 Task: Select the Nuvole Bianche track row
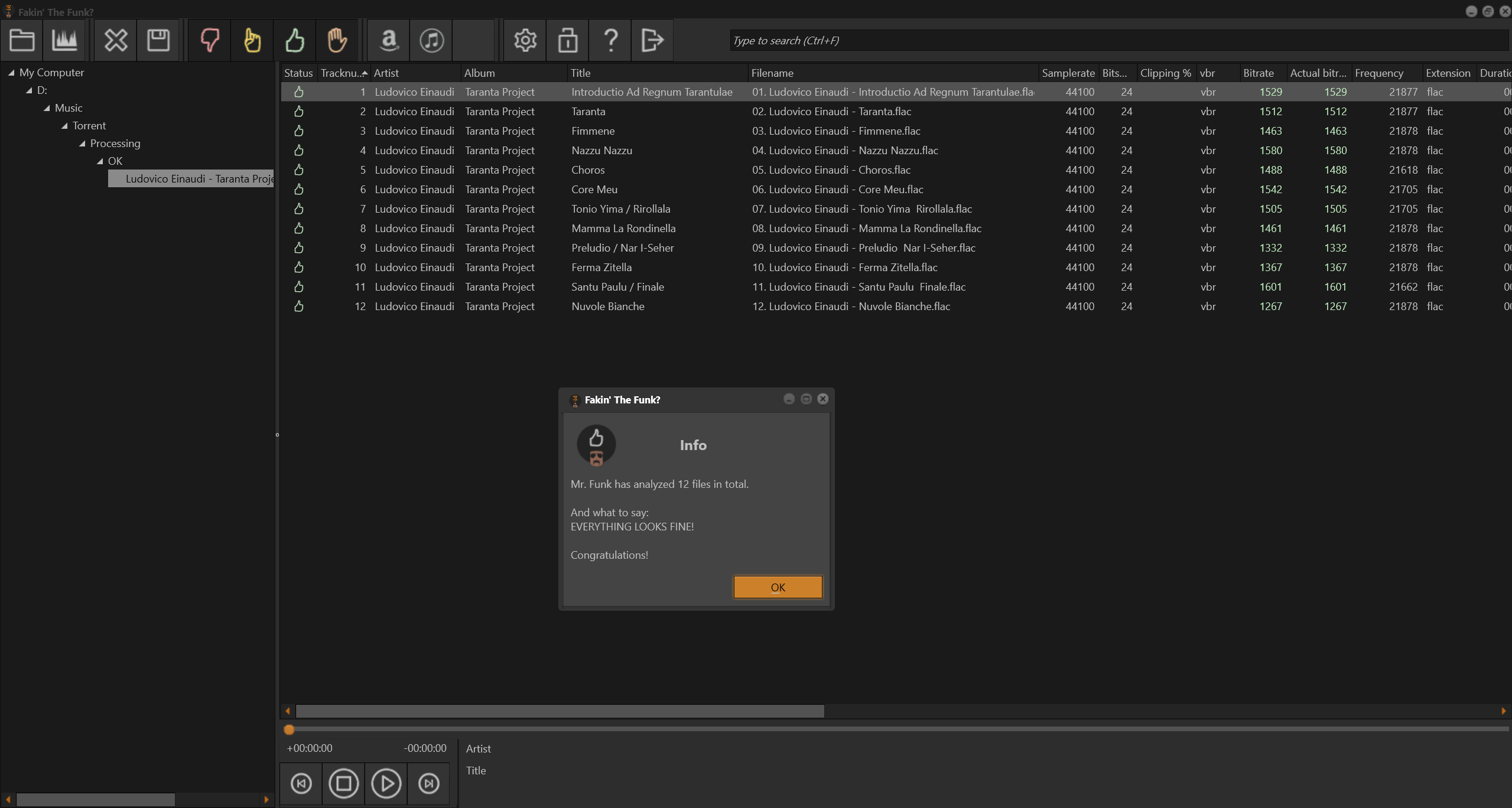coord(607,306)
